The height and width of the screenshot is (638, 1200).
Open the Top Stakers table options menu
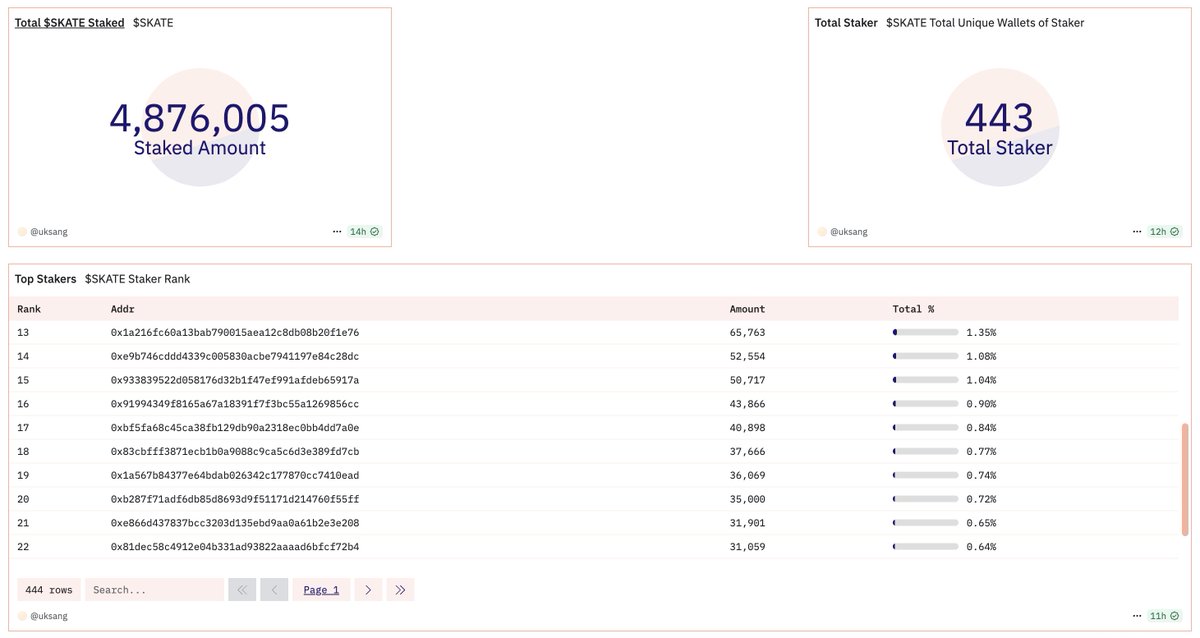click(x=1137, y=615)
